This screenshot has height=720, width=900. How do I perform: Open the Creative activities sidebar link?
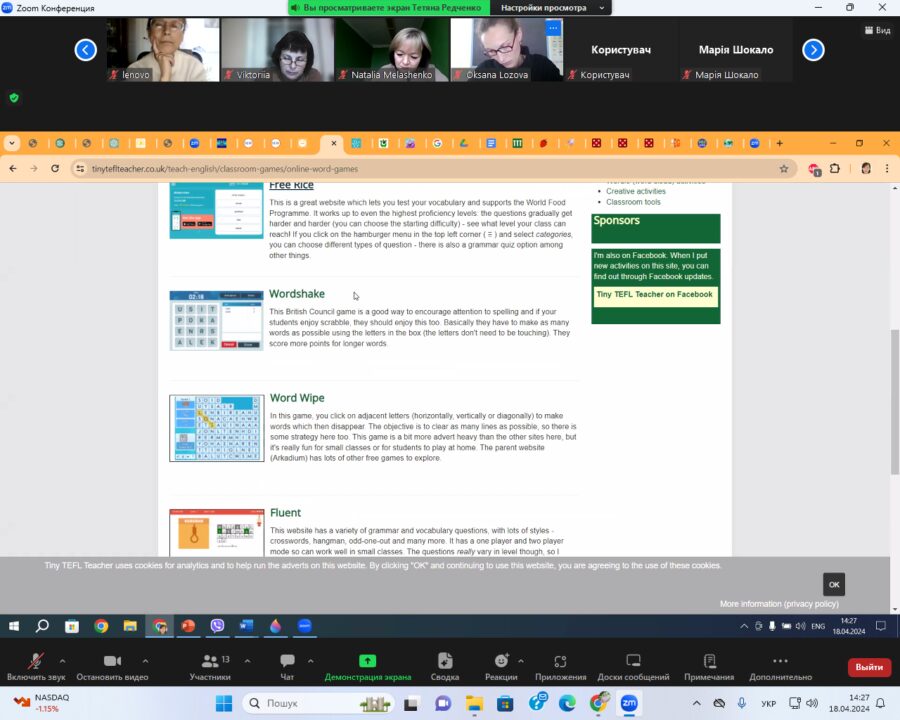coord(635,191)
